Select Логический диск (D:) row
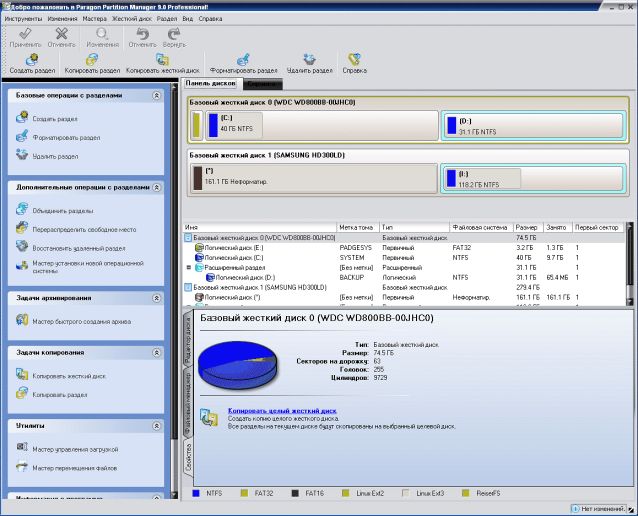638x516 pixels. [x=403, y=278]
